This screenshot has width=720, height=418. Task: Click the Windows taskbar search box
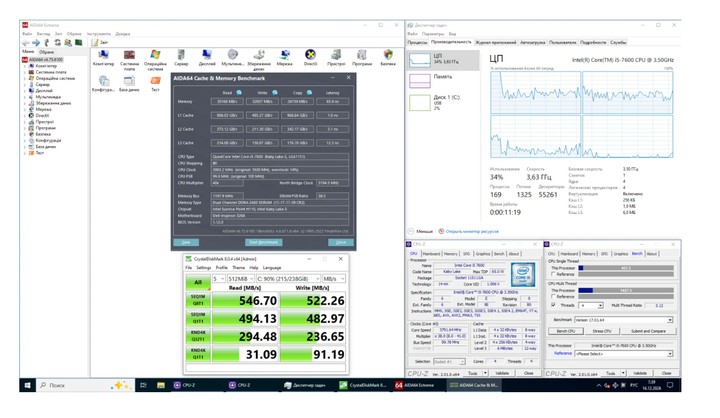85,385
